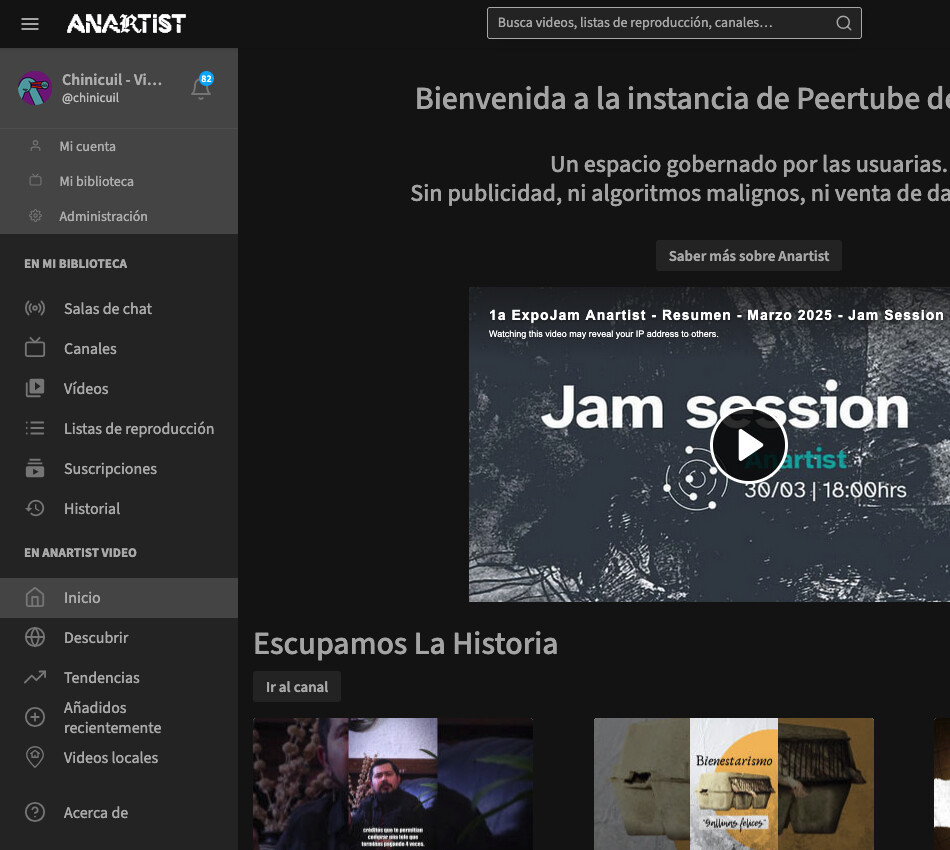Go to Mi biblioteca

click(x=96, y=181)
